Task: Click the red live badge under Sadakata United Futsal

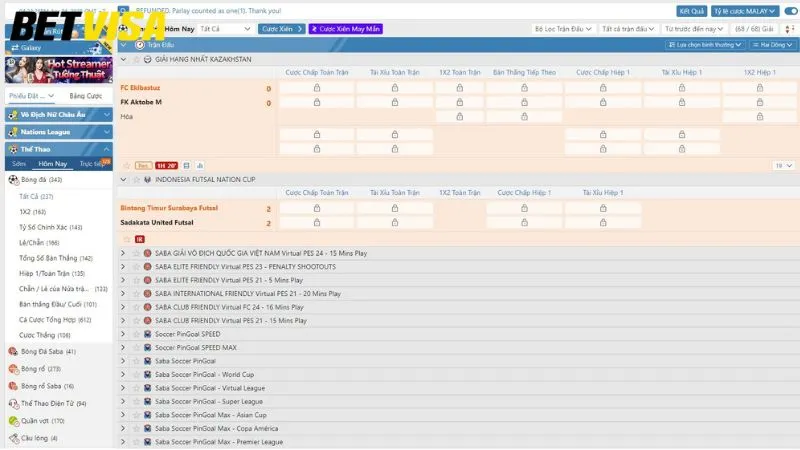Action: [x=140, y=239]
